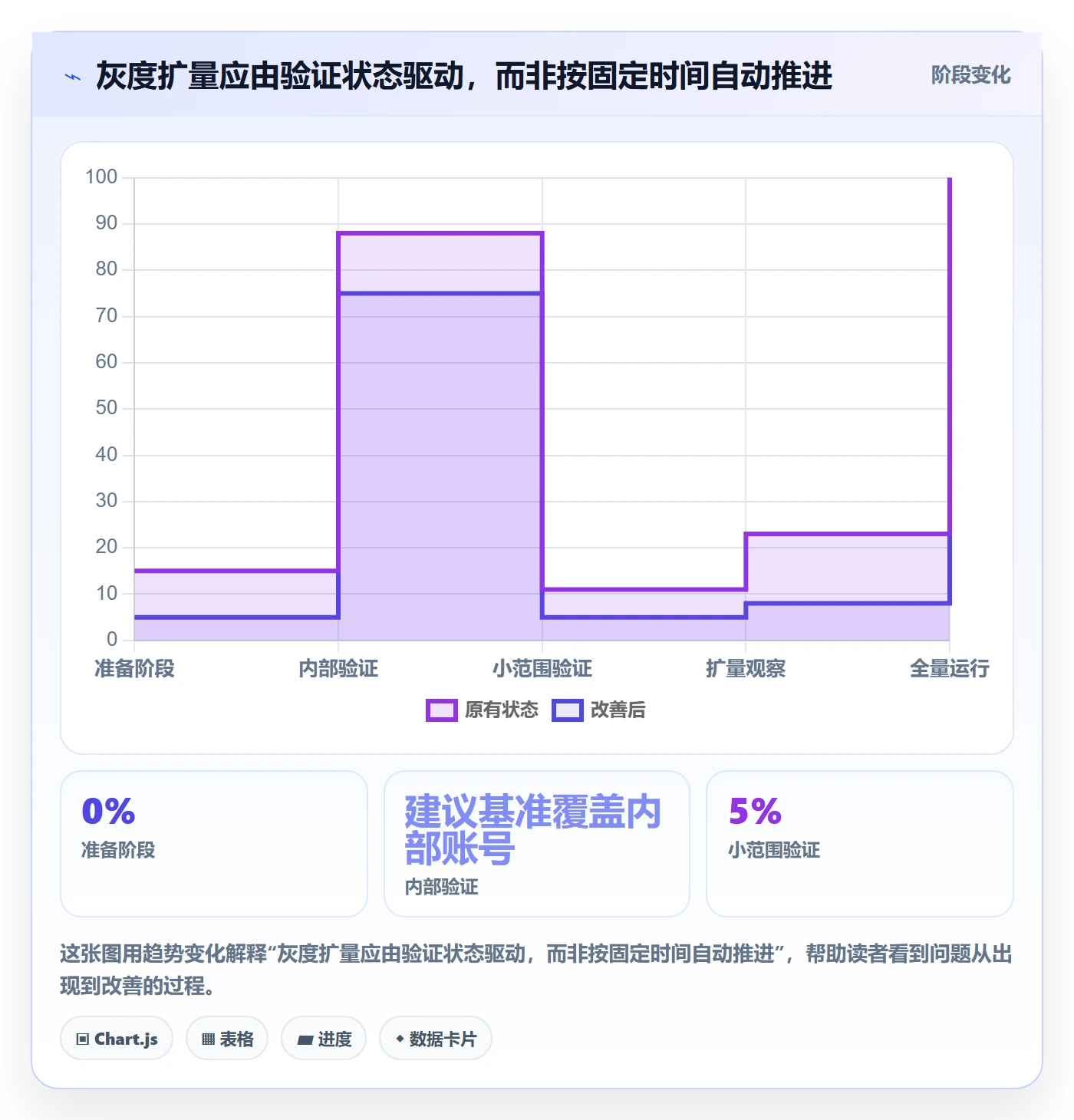The height and width of the screenshot is (1120, 1074).
Task: Click the 内部验证 caption in the middle card
Action: click(442, 887)
